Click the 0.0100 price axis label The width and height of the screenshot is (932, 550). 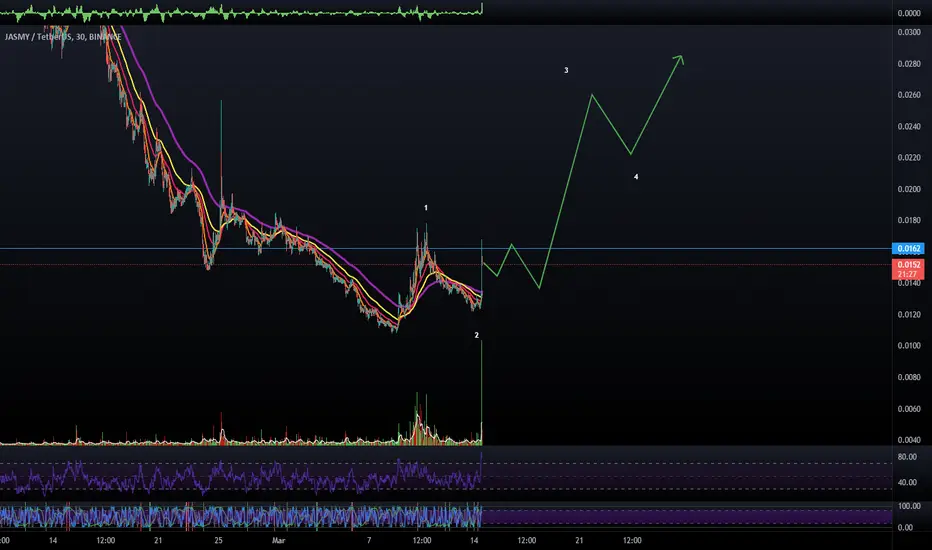click(909, 345)
